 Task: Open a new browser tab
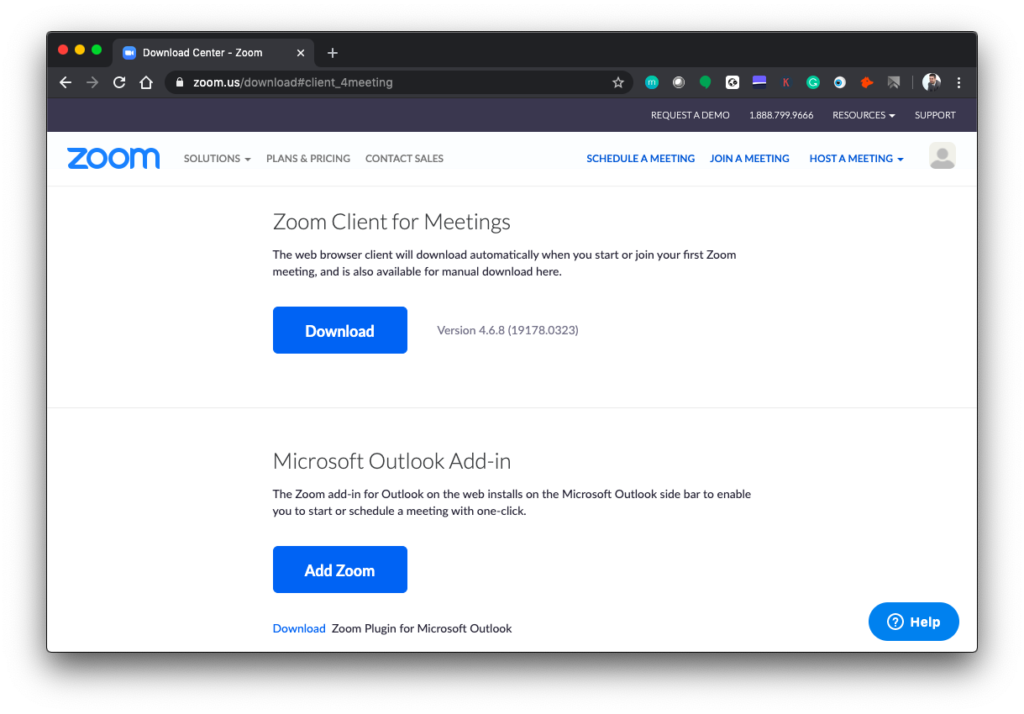point(333,53)
